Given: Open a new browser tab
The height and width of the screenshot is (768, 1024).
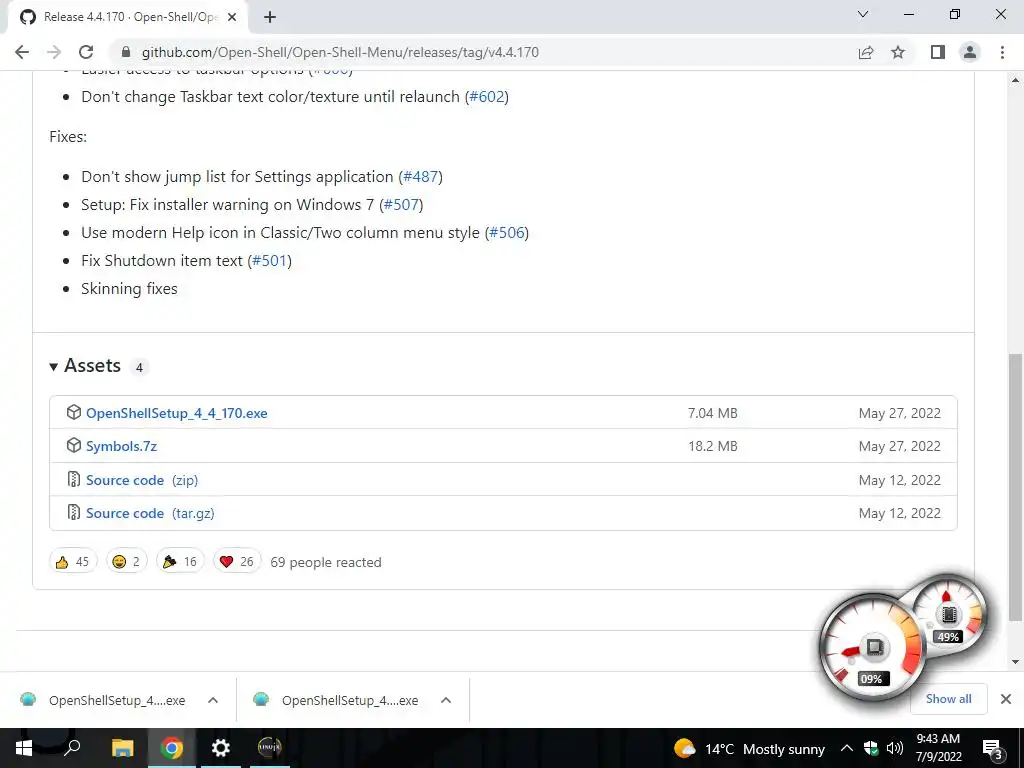Looking at the screenshot, I should click(270, 17).
